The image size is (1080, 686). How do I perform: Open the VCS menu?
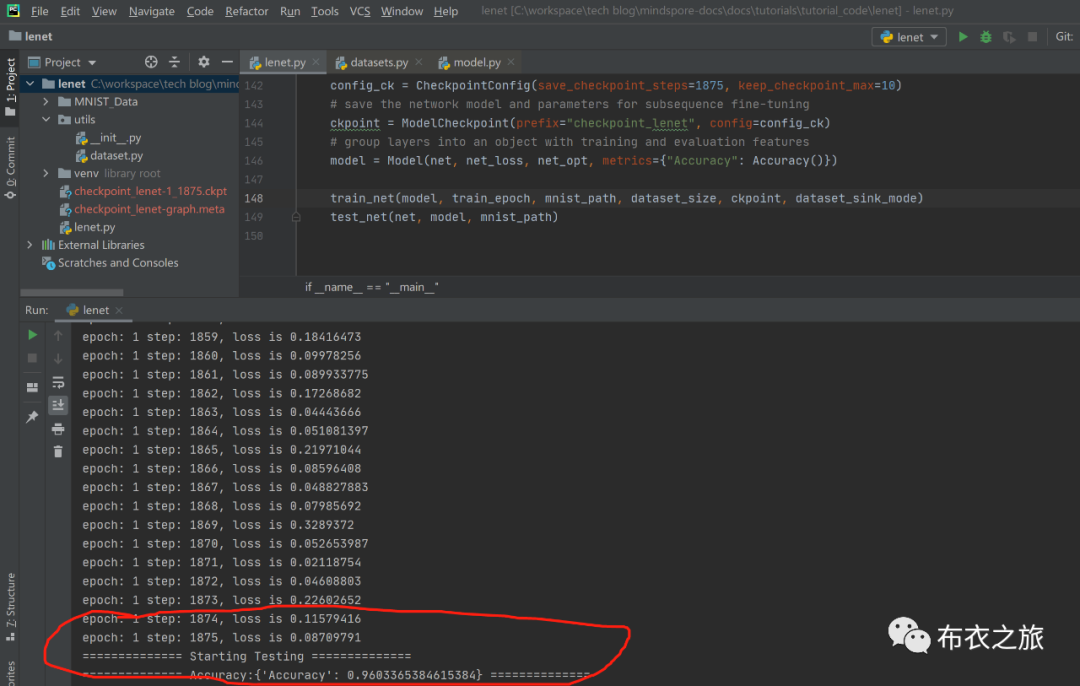click(x=360, y=11)
